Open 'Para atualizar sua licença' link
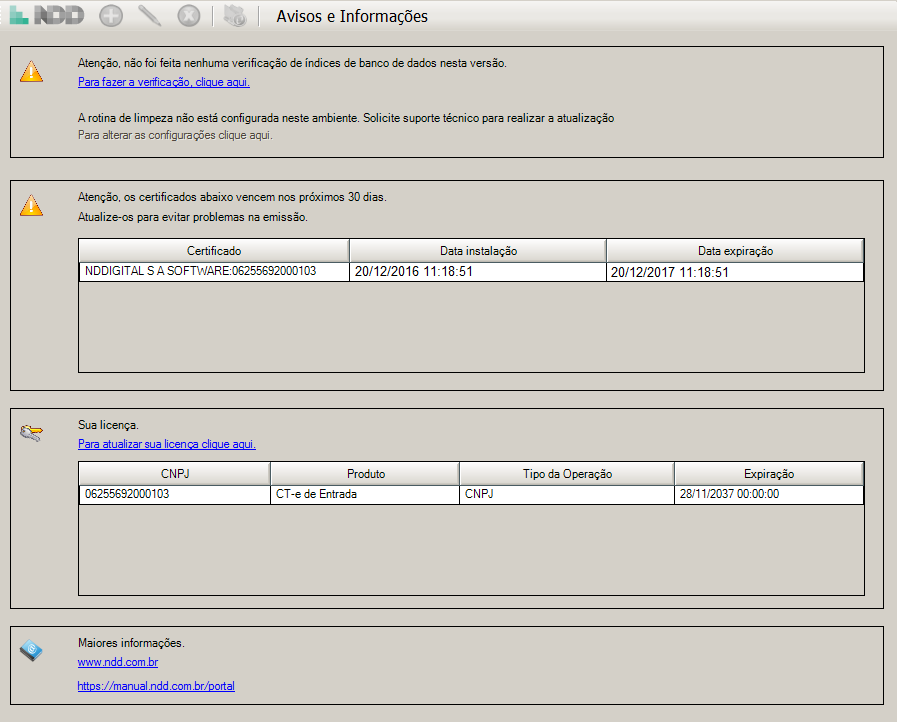This screenshot has height=722, width=897. pos(166,443)
